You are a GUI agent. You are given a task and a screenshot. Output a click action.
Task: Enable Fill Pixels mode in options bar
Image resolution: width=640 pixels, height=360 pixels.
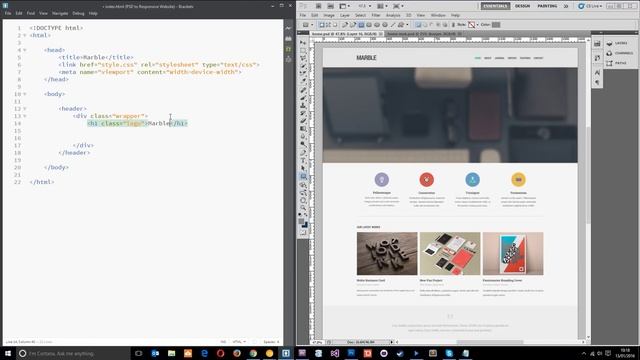coord(335,25)
